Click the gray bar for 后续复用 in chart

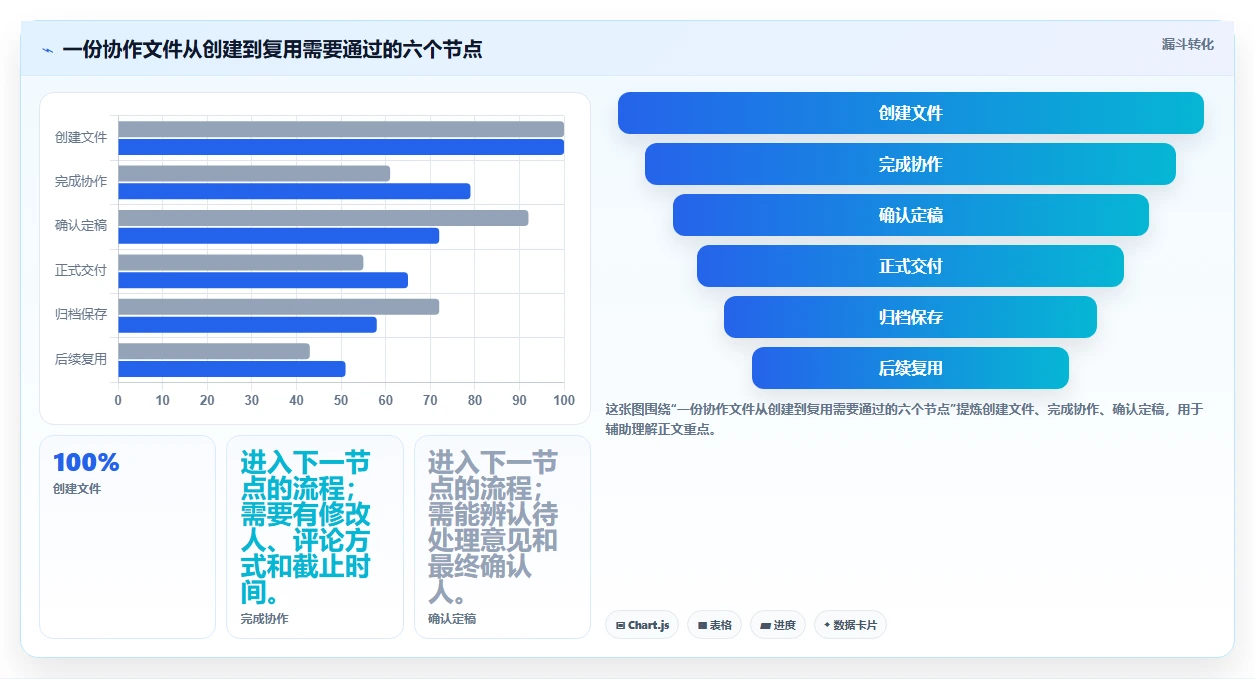[214, 351]
